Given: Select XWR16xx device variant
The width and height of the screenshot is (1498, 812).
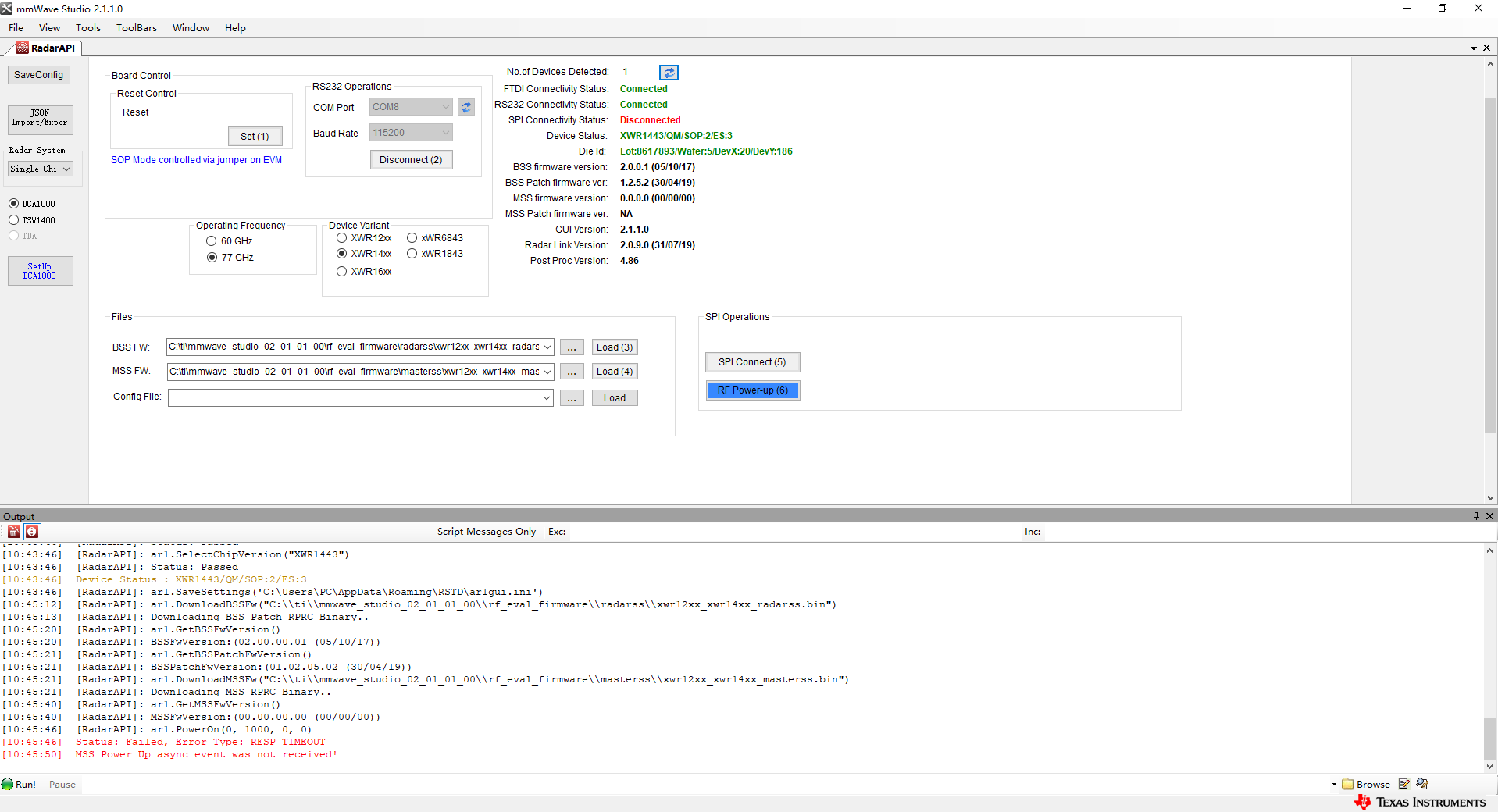Looking at the screenshot, I should (x=341, y=272).
